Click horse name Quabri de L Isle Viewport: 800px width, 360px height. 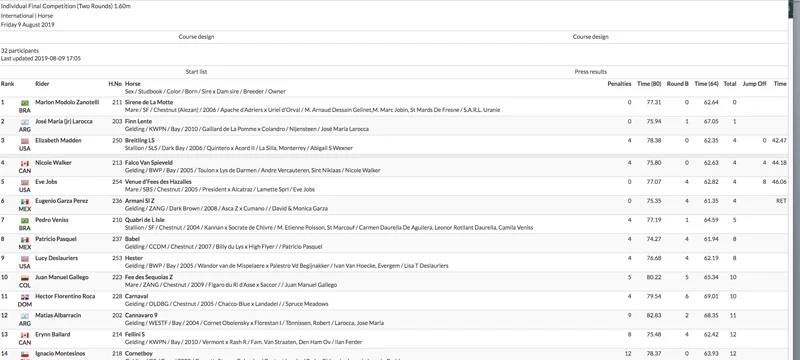[x=145, y=220]
